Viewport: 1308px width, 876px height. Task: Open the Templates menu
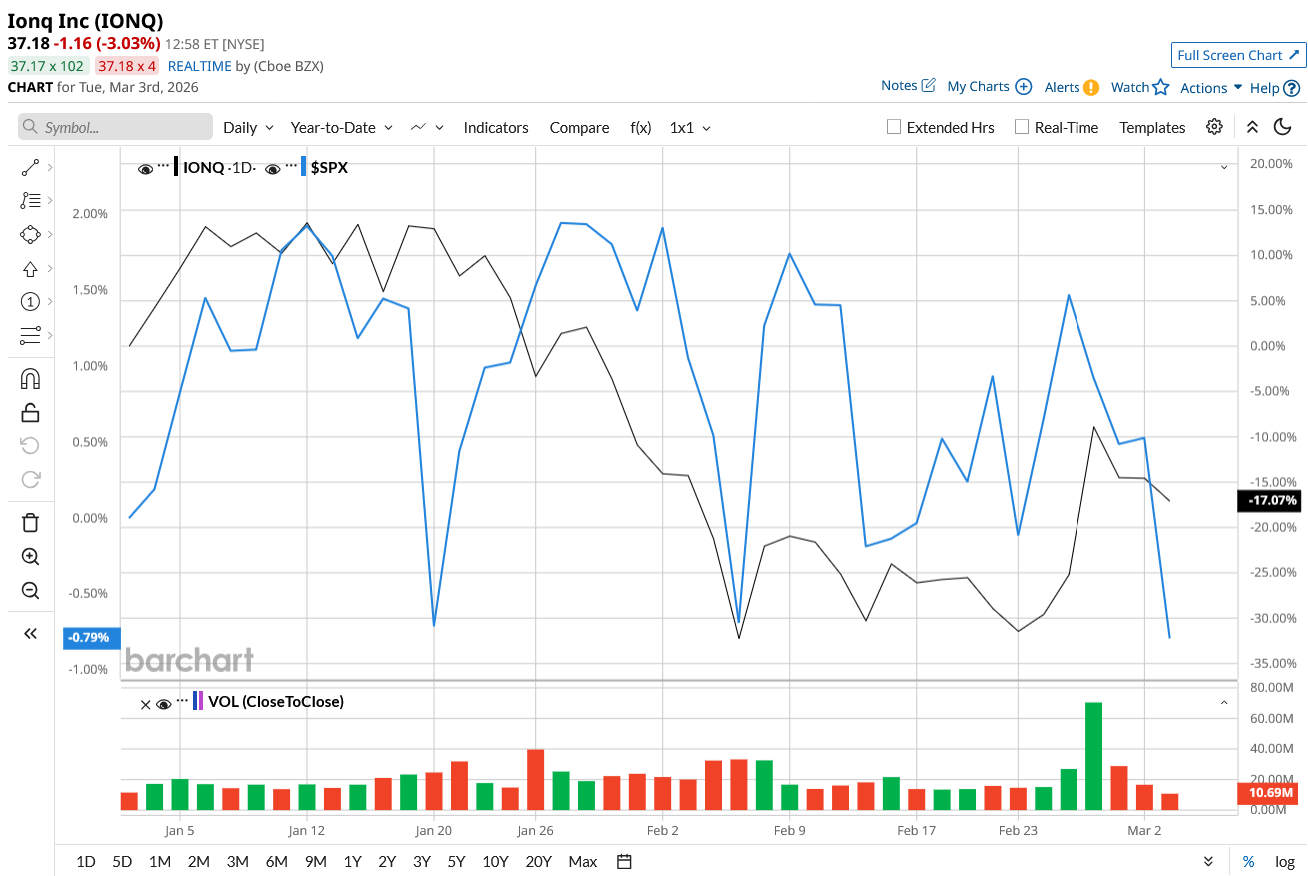(x=1152, y=127)
